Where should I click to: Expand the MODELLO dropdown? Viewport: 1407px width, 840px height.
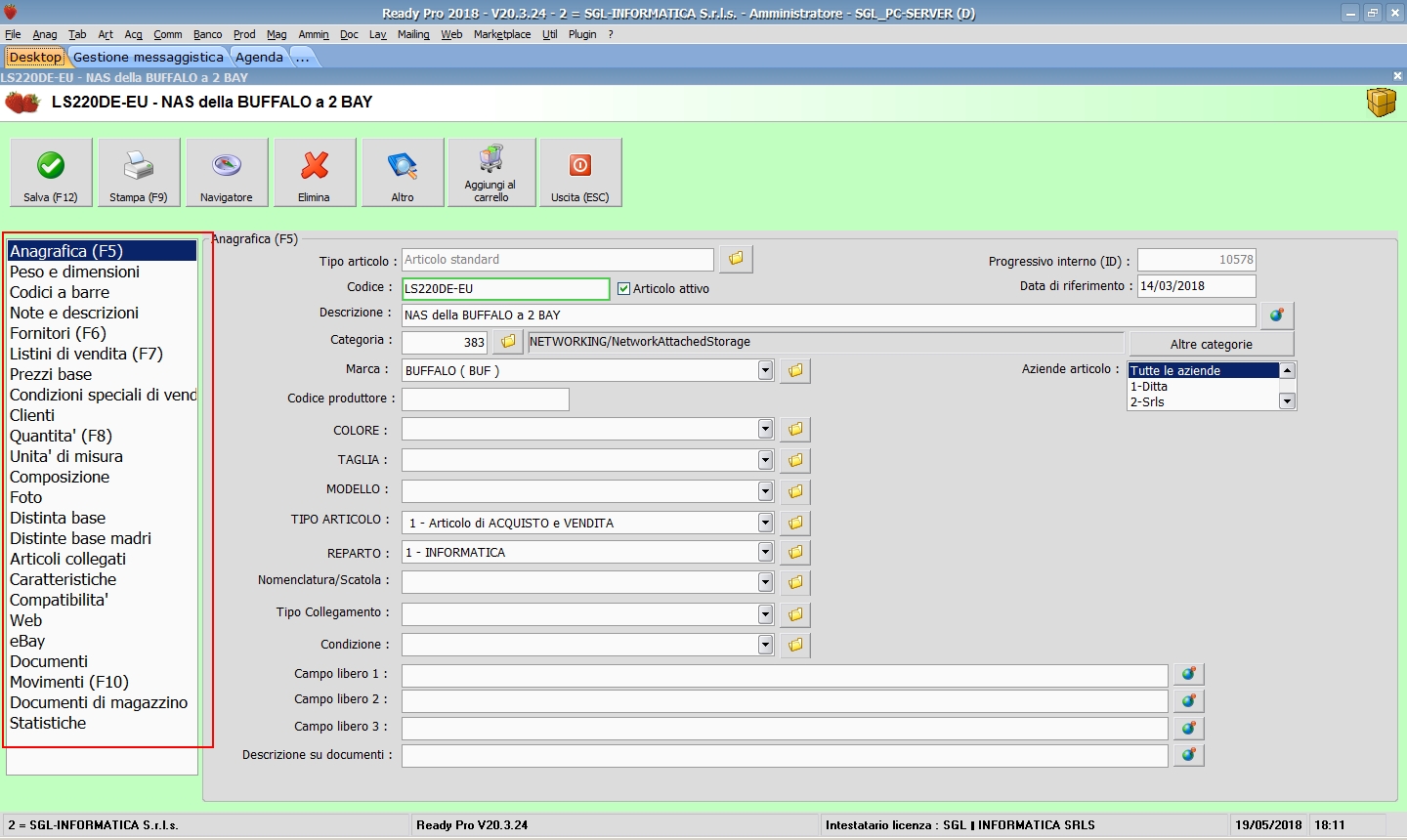(x=765, y=491)
